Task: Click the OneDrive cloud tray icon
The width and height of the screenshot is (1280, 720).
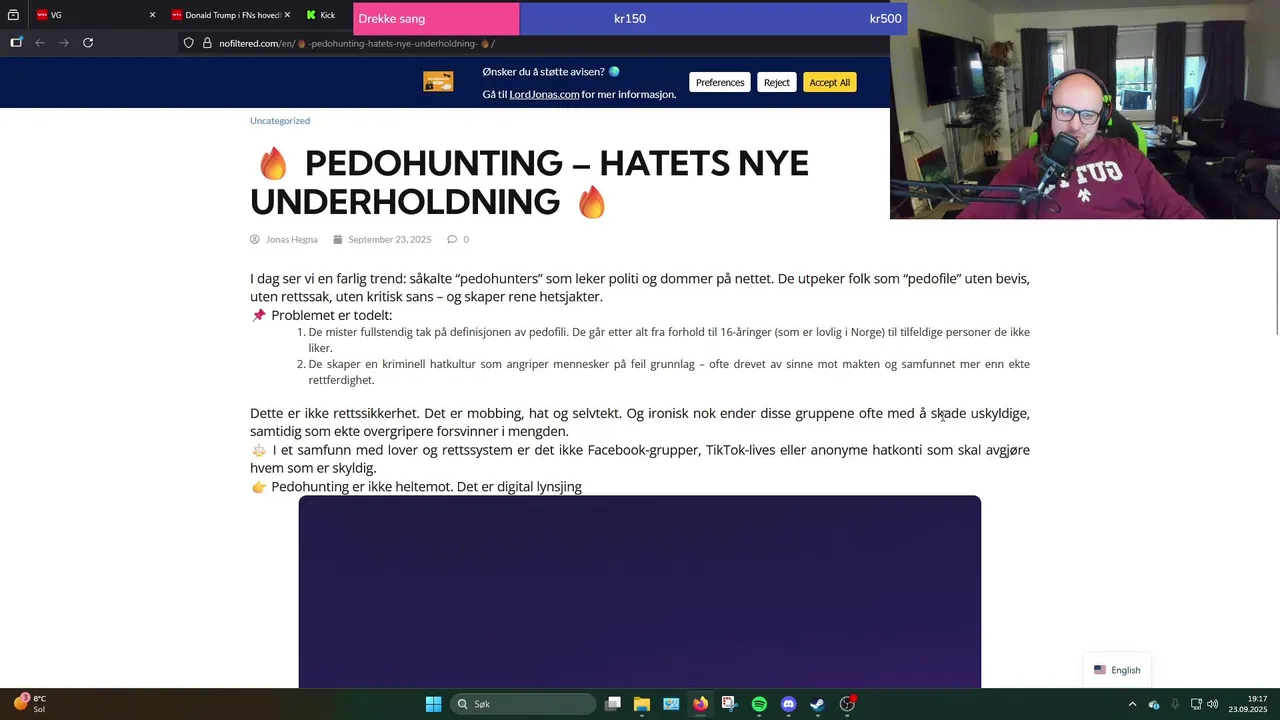Action: coord(1154,704)
